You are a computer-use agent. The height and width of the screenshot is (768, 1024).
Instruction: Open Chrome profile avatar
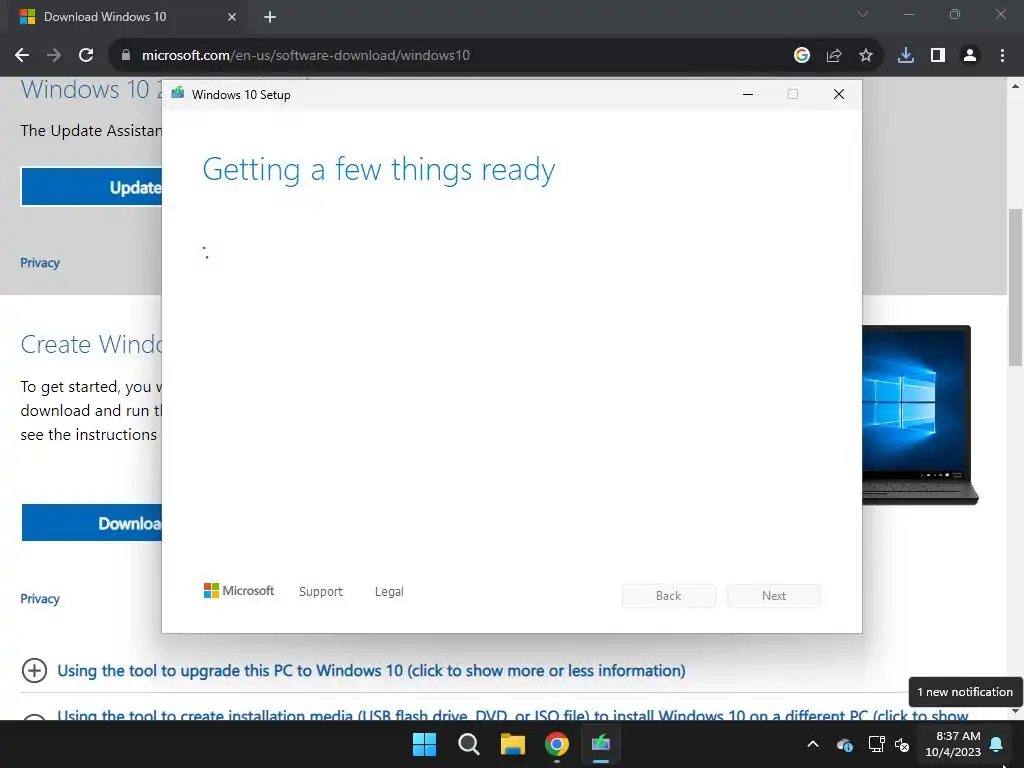[970, 56]
